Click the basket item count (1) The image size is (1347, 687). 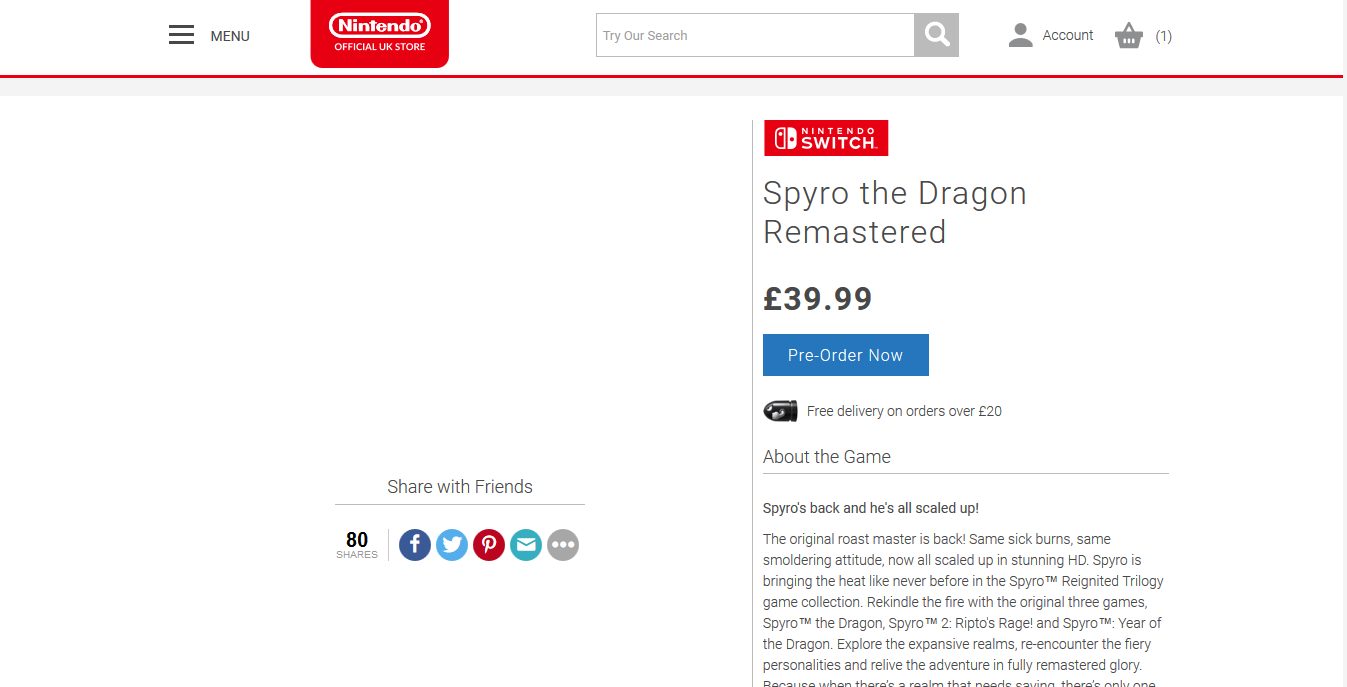pyautogui.click(x=1164, y=36)
